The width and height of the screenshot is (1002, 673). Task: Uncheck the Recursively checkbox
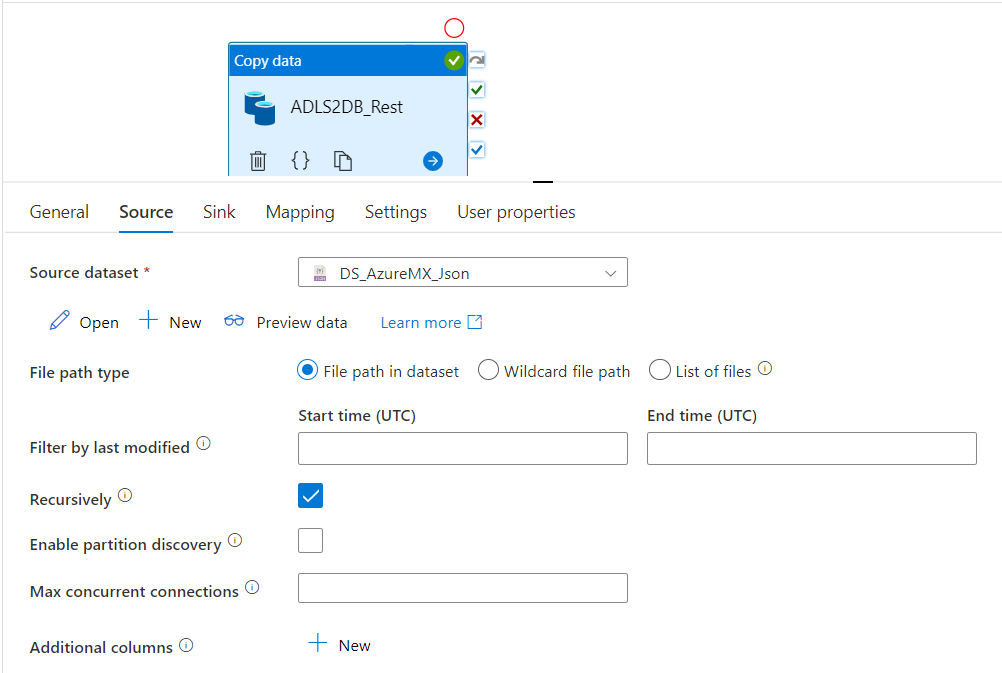pos(311,496)
